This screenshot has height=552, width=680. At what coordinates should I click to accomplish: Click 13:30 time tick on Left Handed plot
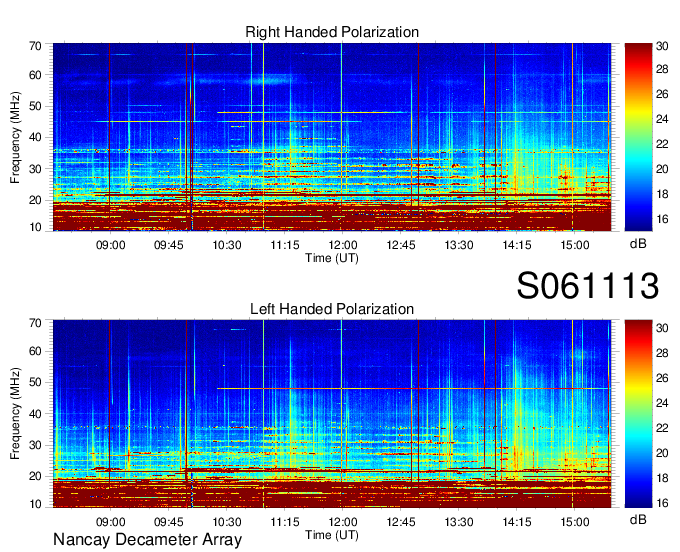(459, 522)
